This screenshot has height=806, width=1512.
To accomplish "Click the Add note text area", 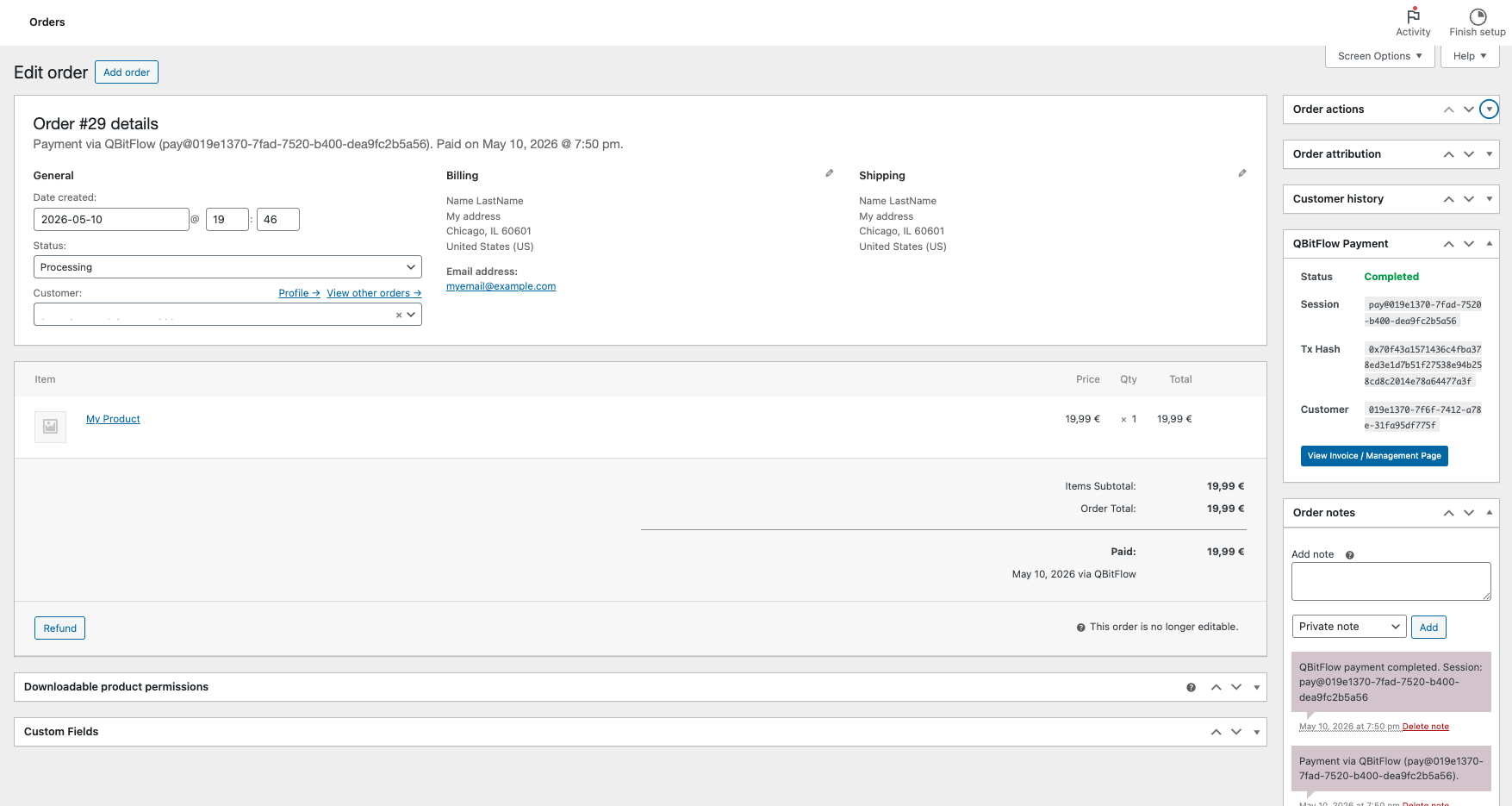I will pyautogui.click(x=1391, y=582).
